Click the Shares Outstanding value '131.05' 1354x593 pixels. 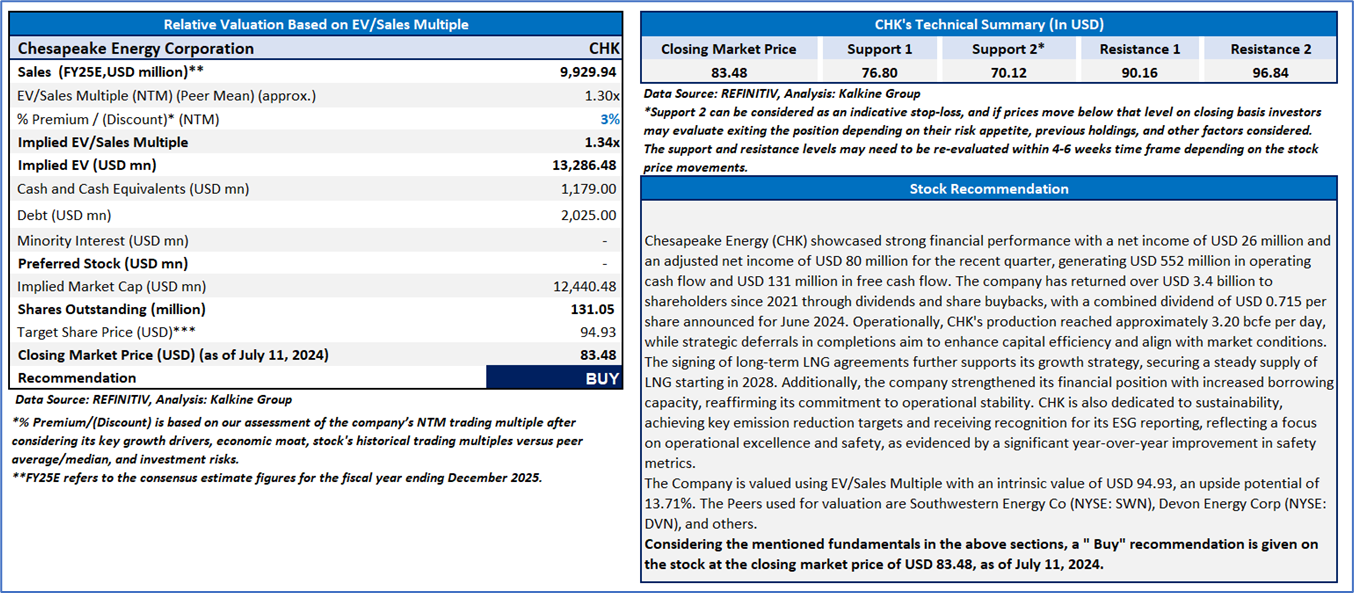click(x=593, y=309)
